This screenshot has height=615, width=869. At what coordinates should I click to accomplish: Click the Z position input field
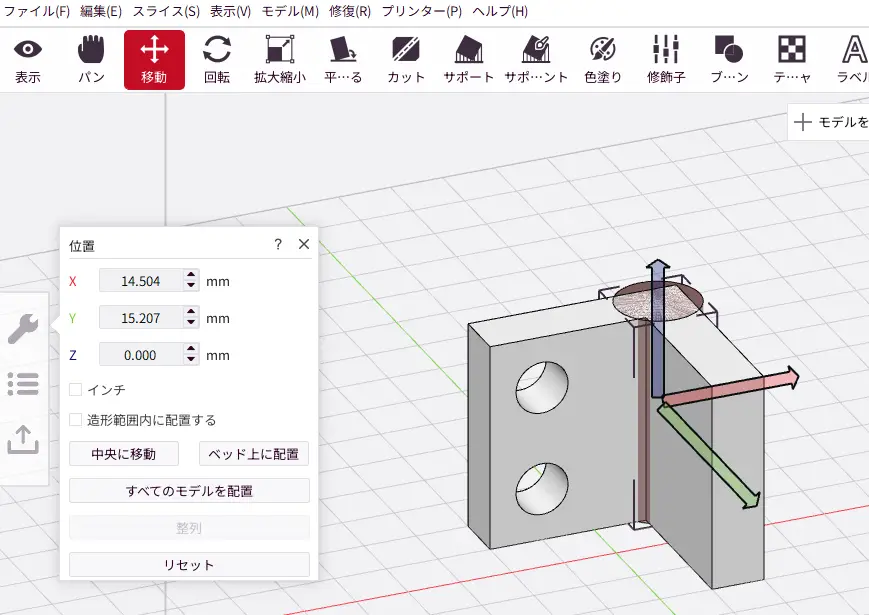[141, 355]
